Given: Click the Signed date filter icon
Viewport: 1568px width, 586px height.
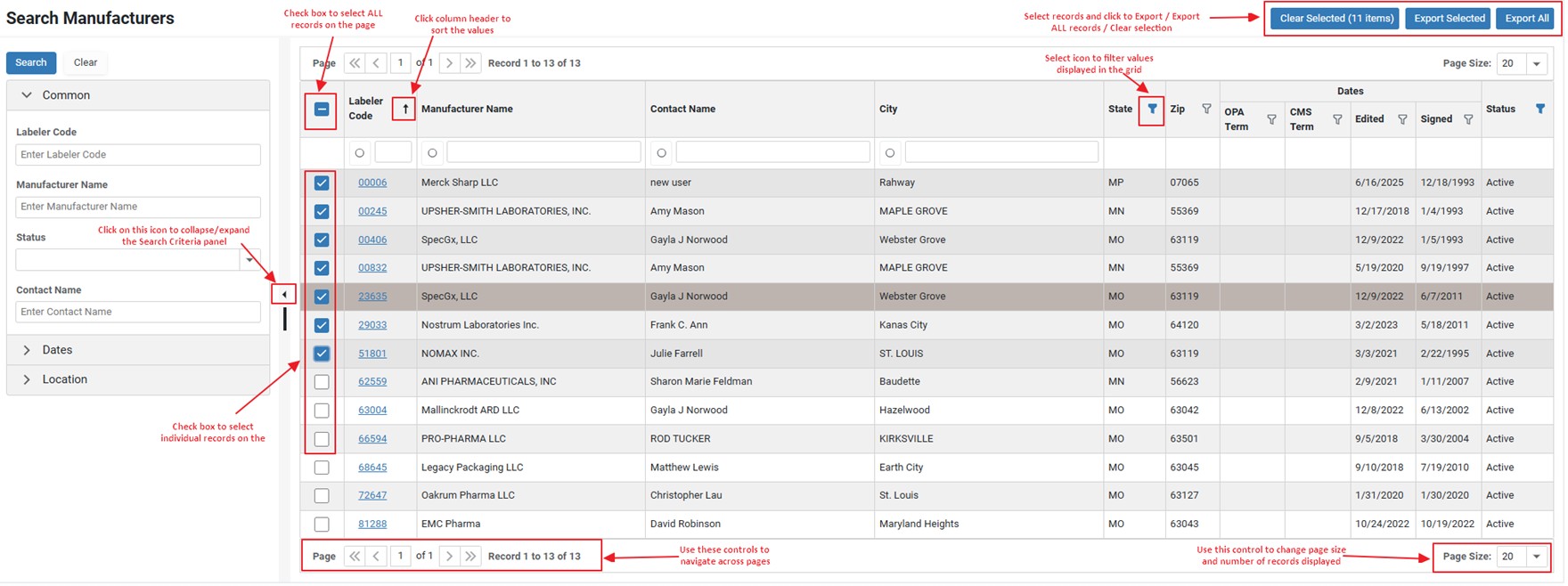Looking at the screenshot, I should [1468, 119].
